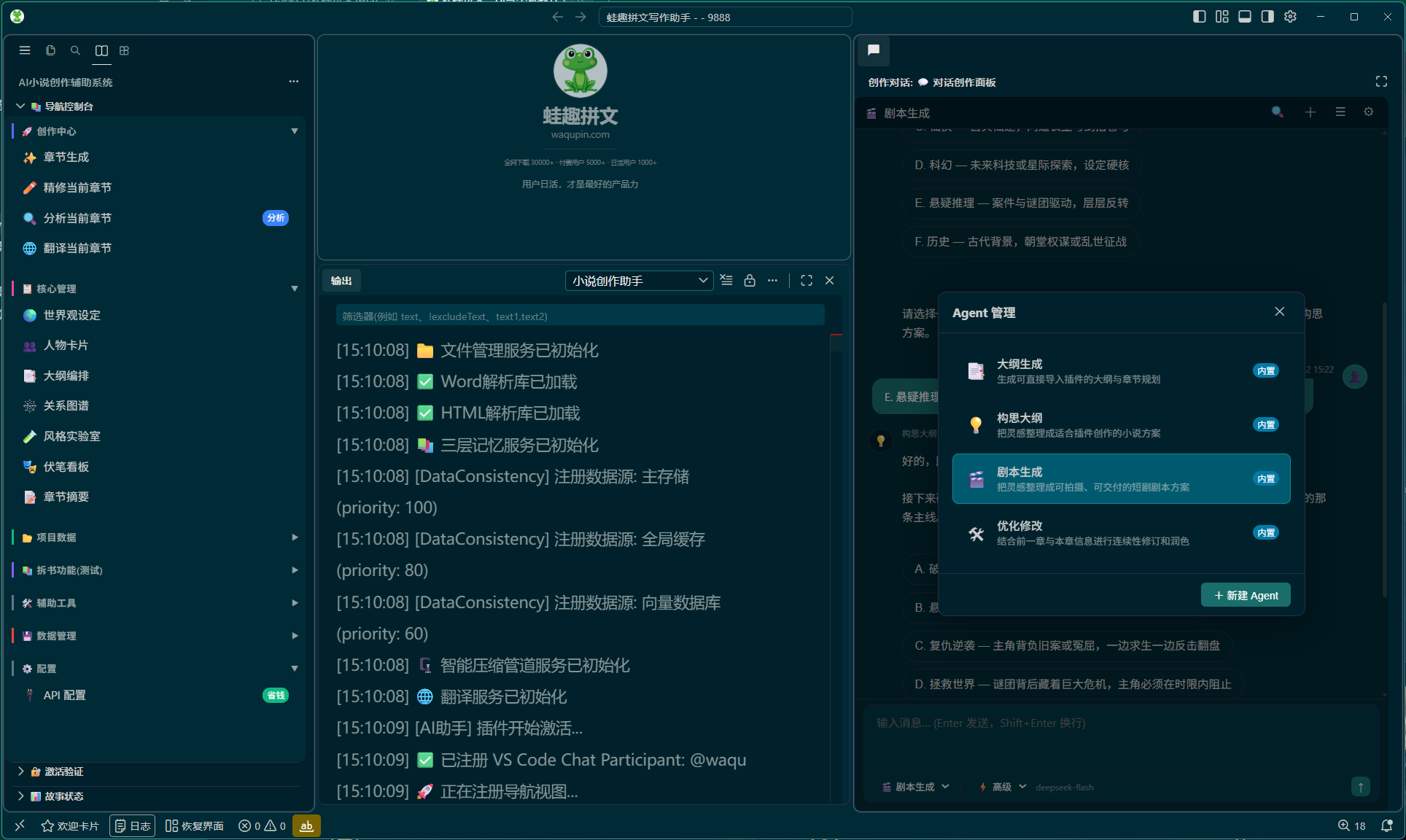Click the plus icon to start a new conversation

point(1310,112)
